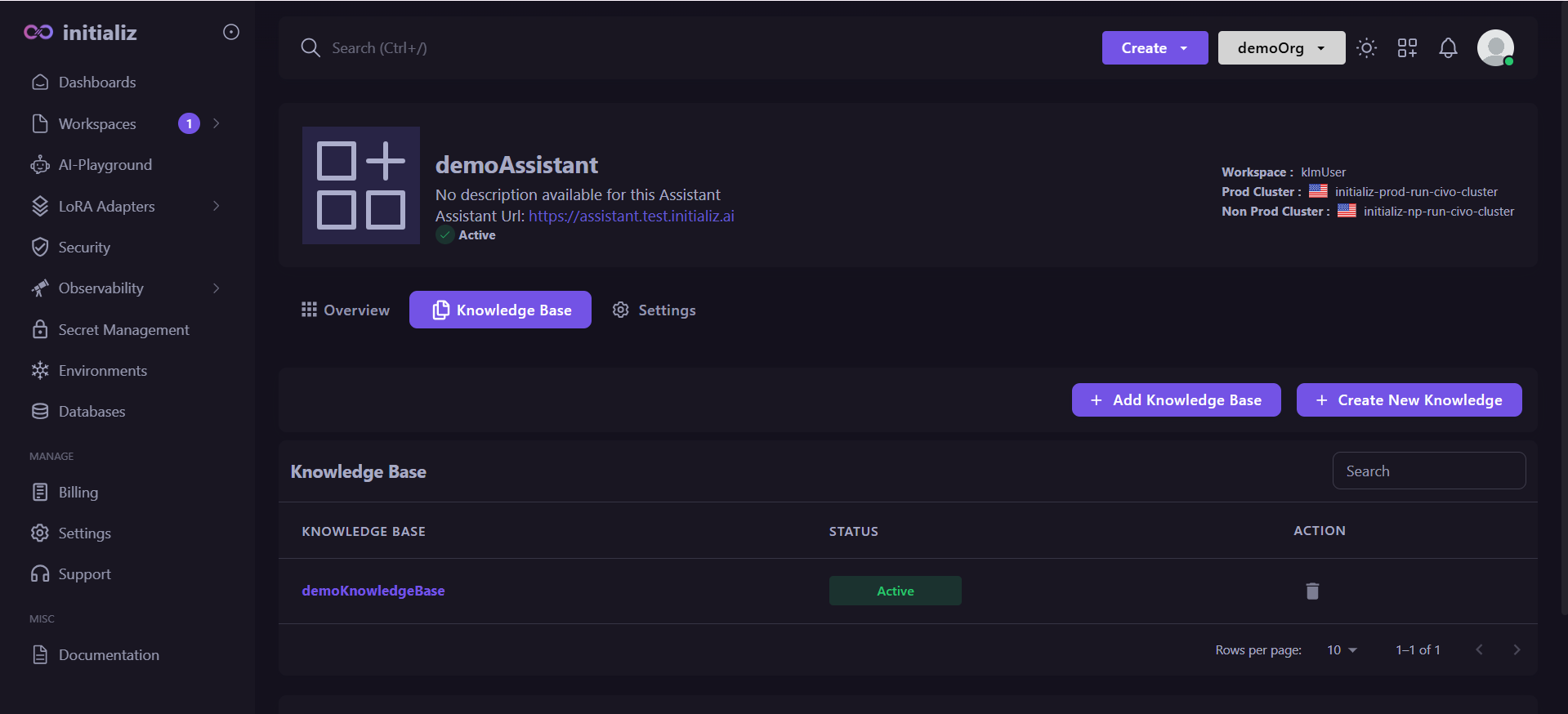This screenshot has width=1568, height=714.
Task: Open Rows per page 10 dropdown
Action: coord(1342,649)
